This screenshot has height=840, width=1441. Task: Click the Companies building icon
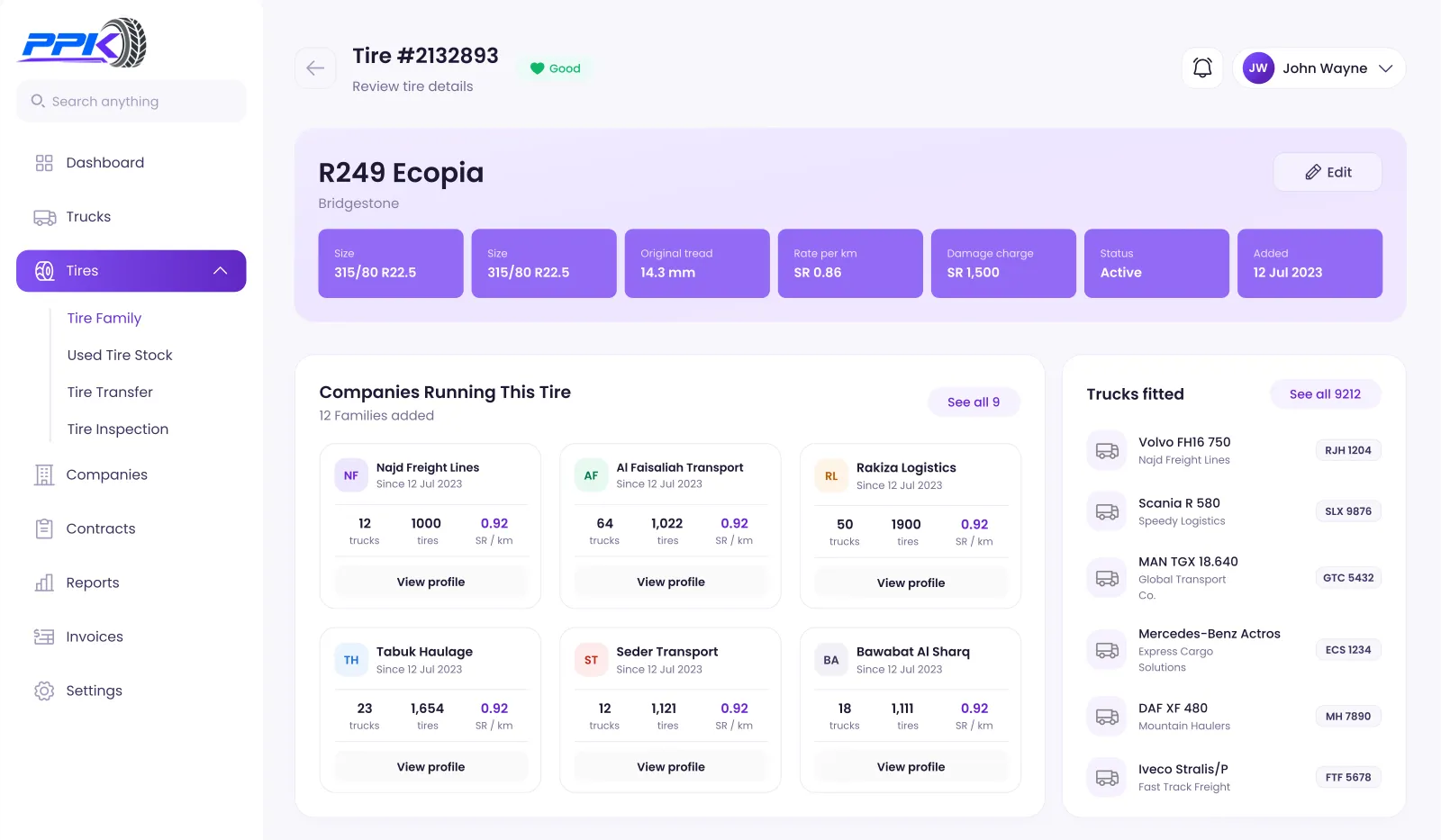pos(44,474)
